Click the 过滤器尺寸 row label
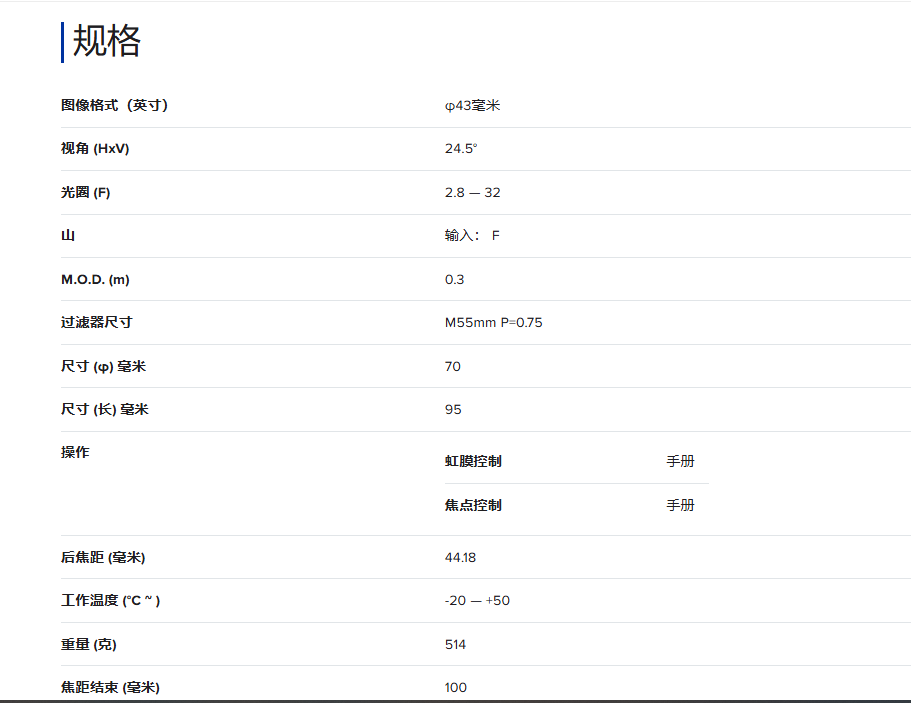 coord(97,322)
